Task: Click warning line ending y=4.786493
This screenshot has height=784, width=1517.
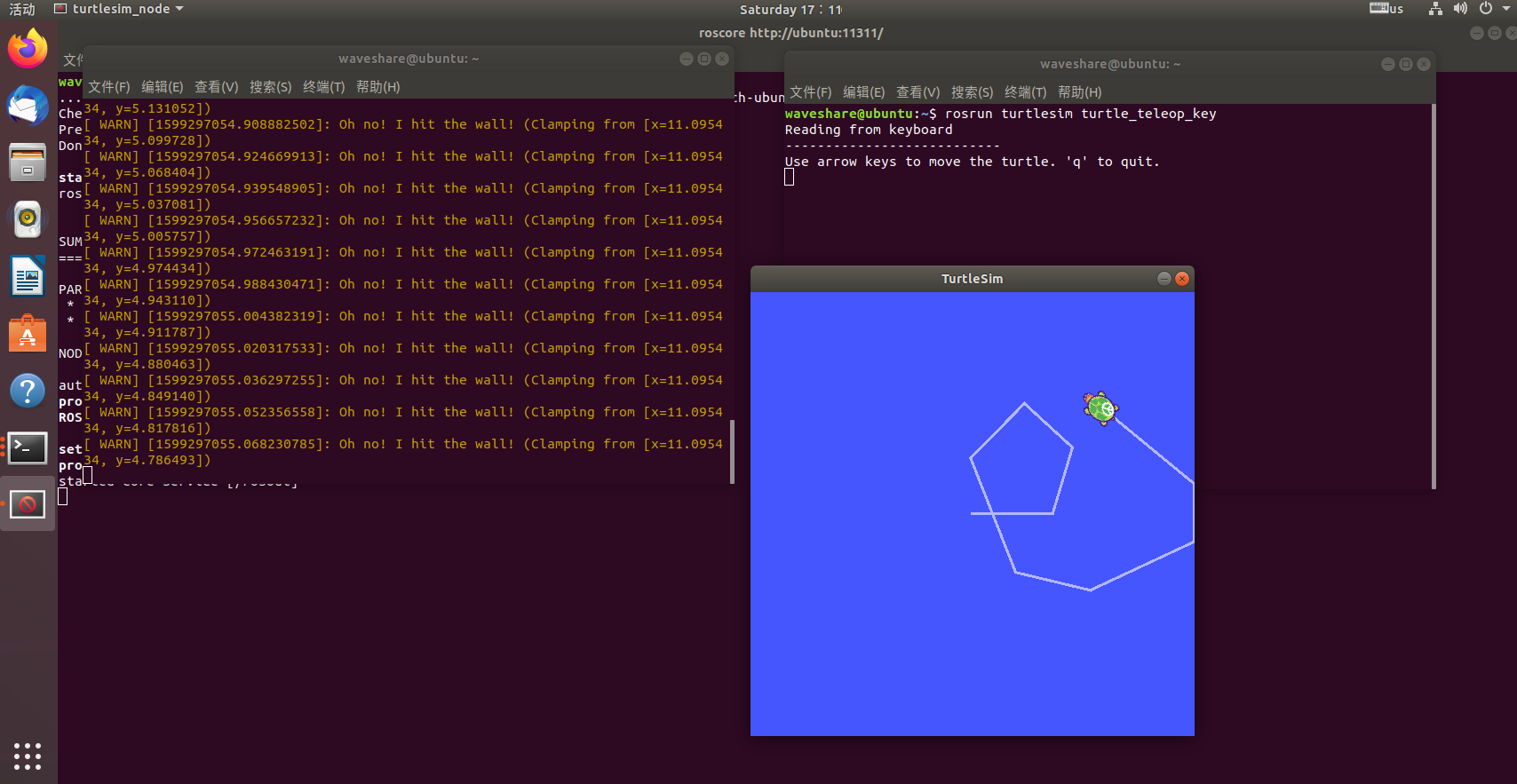Action: (x=403, y=452)
